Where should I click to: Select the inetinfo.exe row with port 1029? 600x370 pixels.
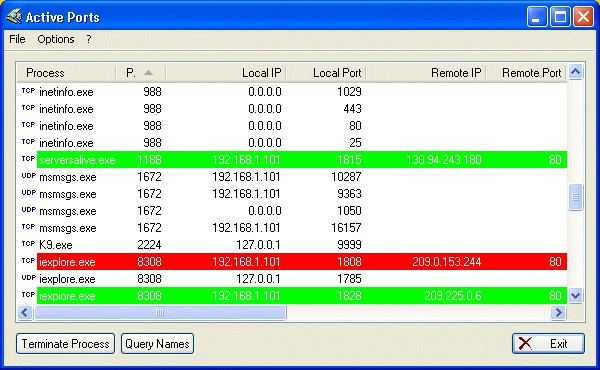[x=292, y=92]
